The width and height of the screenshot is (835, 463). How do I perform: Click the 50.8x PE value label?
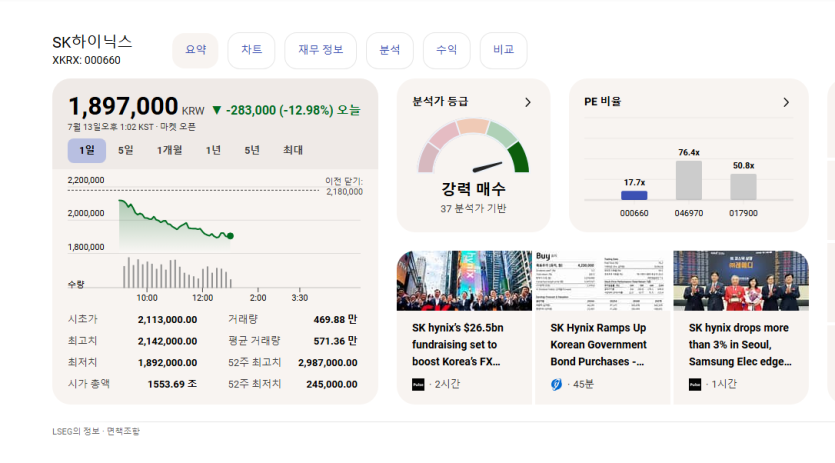click(x=743, y=166)
